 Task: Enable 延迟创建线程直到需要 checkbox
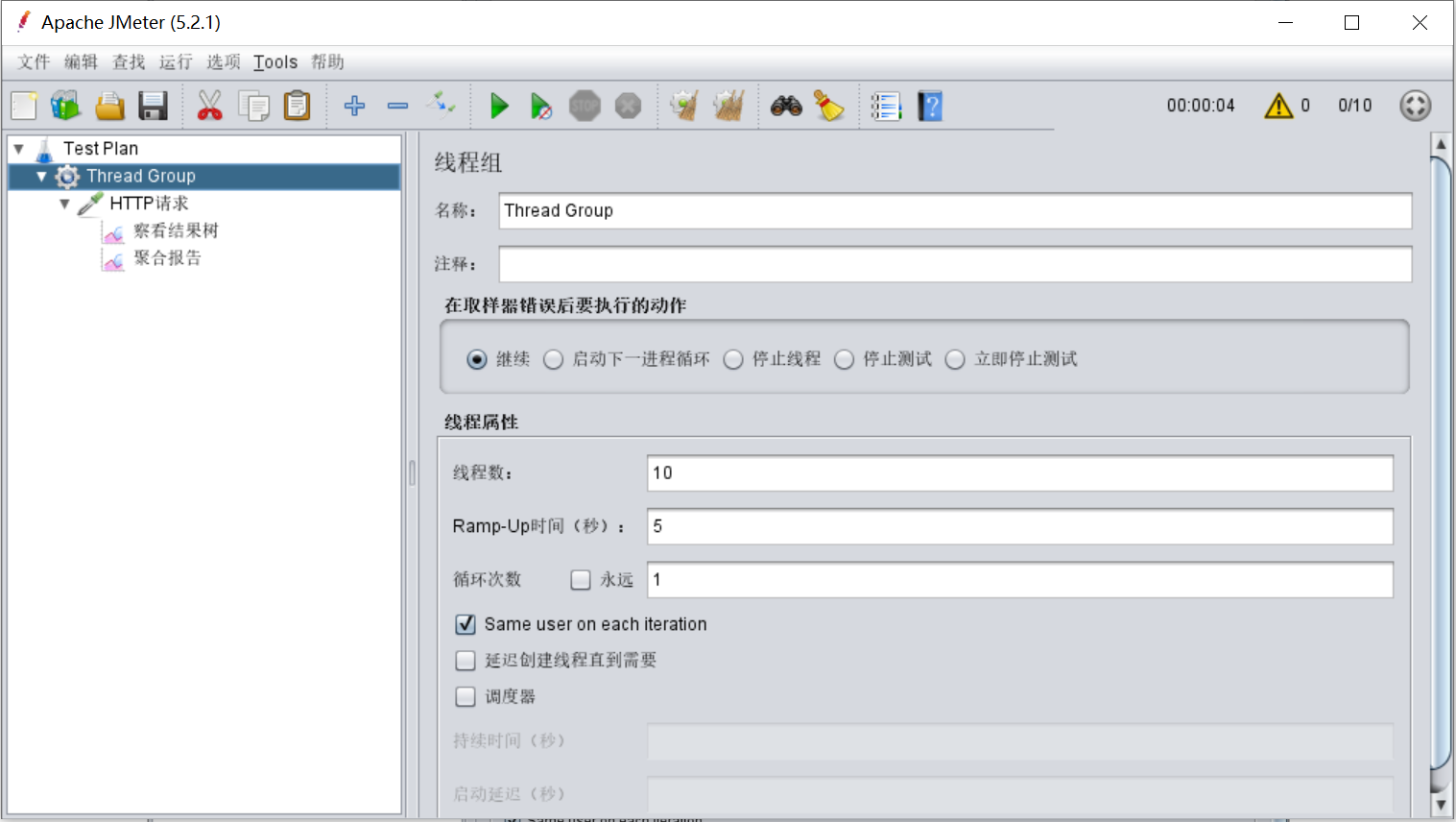click(x=465, y=661)
